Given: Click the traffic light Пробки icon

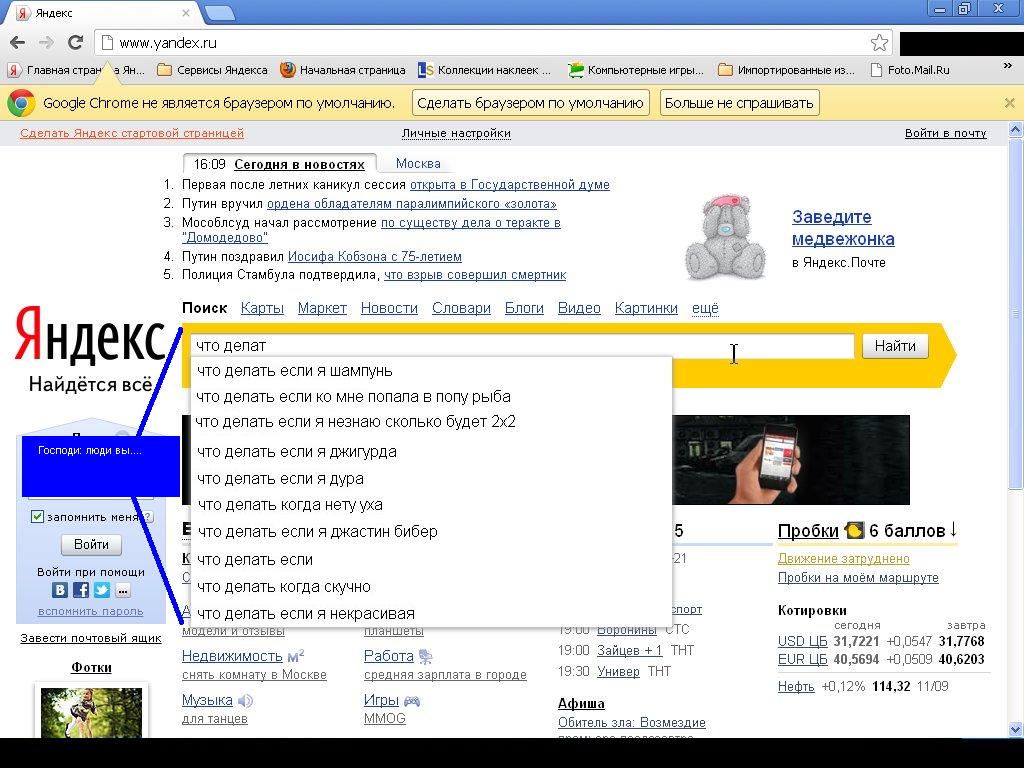Looking at the screenshot, I should click(854, 530).
